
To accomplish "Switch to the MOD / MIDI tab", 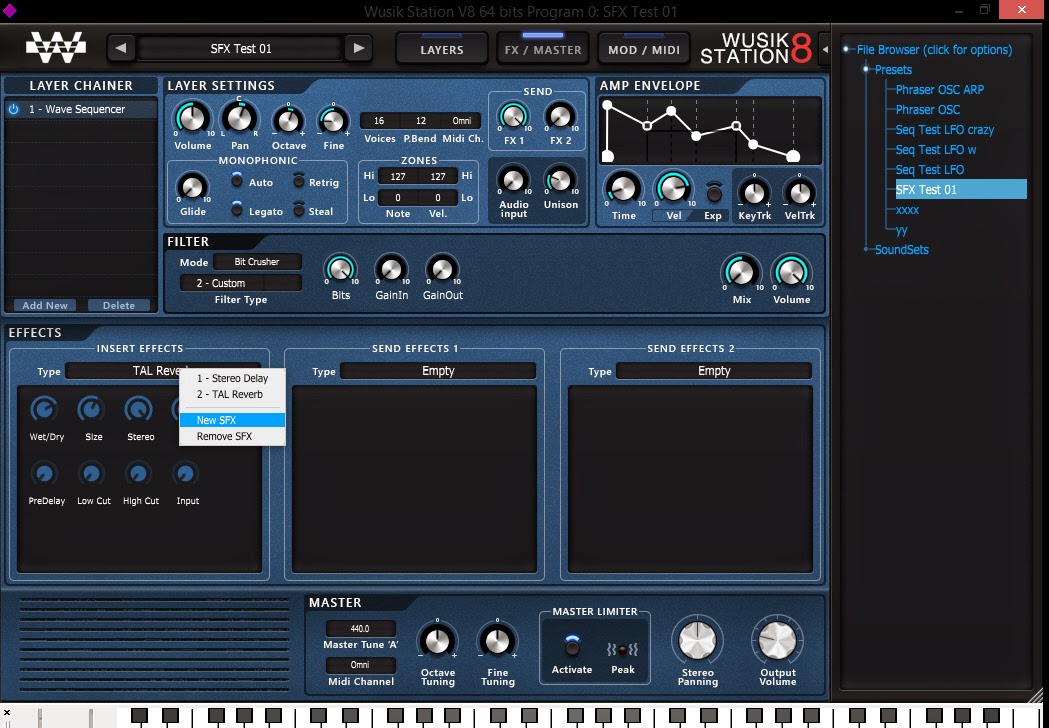I will coord(644,49).
